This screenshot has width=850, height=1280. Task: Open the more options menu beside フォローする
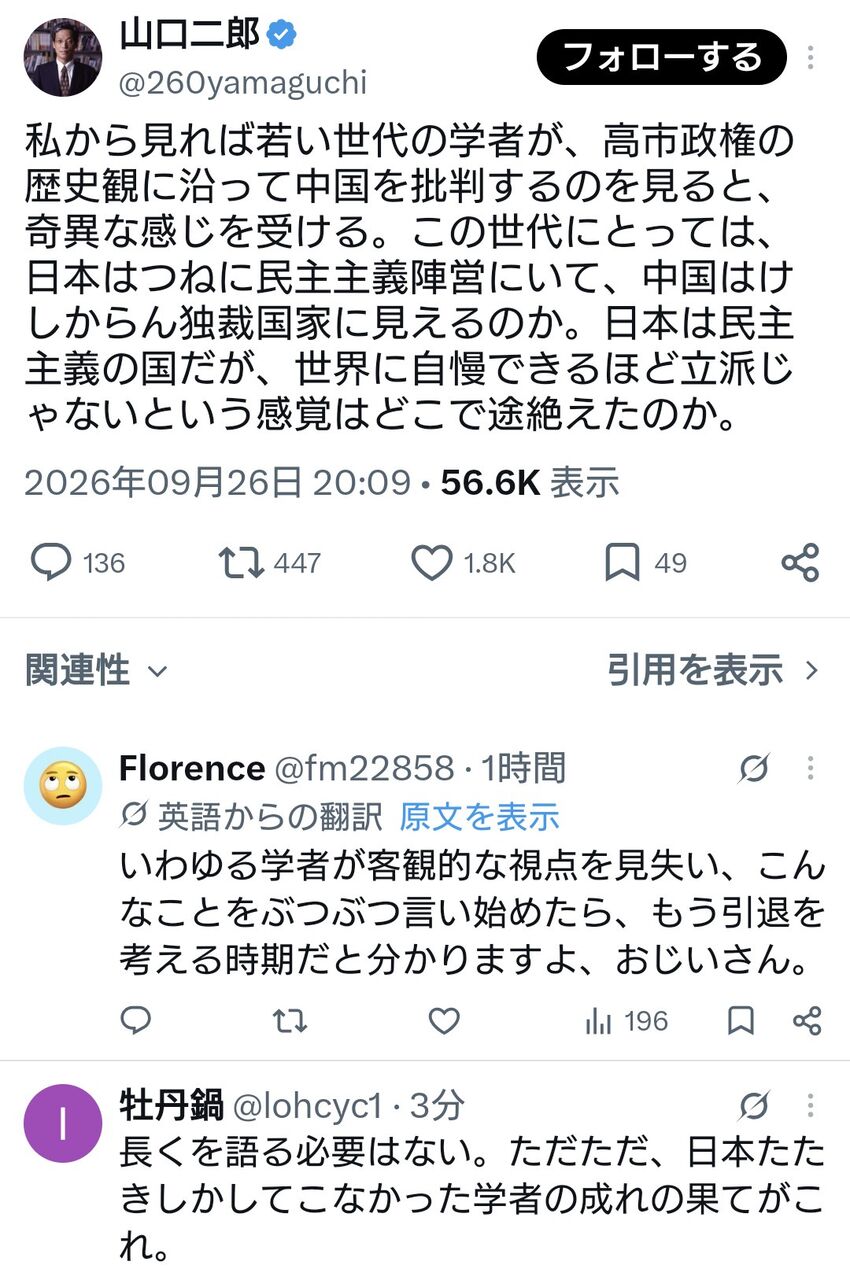[812, 57]
